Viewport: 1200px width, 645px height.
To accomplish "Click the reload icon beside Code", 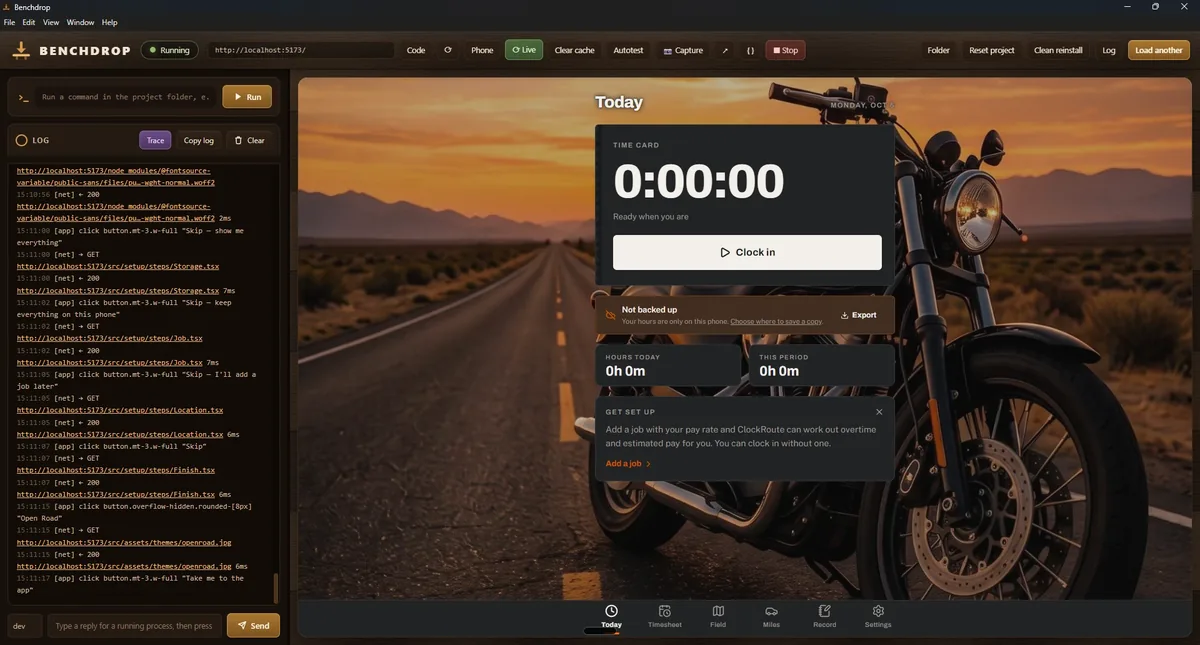I will click(448, 50).
